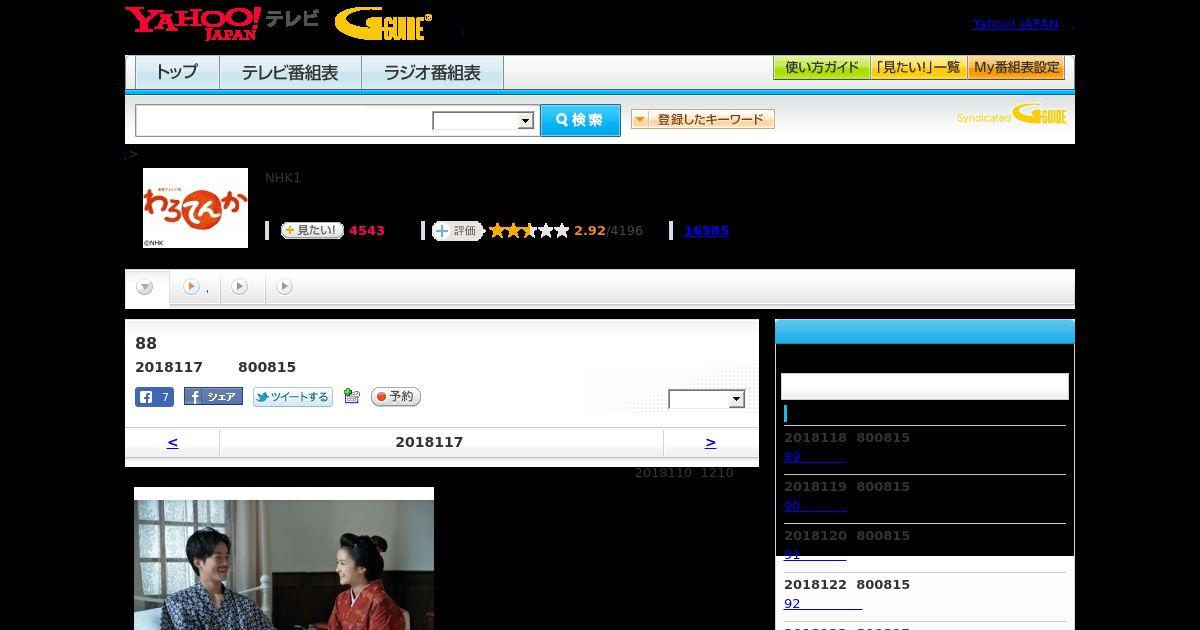Viewport: 1200px width, 630px height.
Task: Open the Yahoo! JAPAN link
Action: coord(1015,24)
